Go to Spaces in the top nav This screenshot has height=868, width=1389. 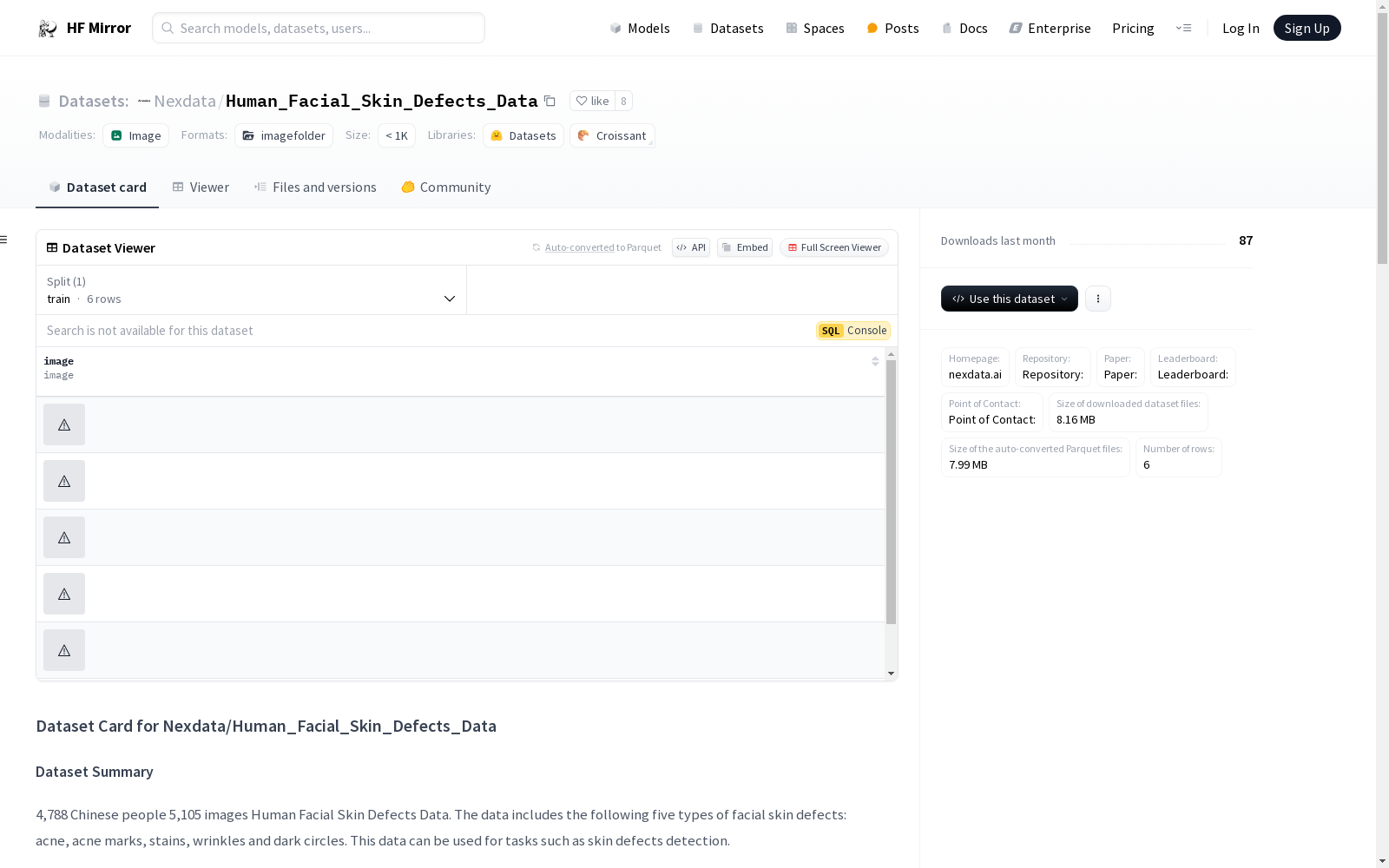[815, 28]
